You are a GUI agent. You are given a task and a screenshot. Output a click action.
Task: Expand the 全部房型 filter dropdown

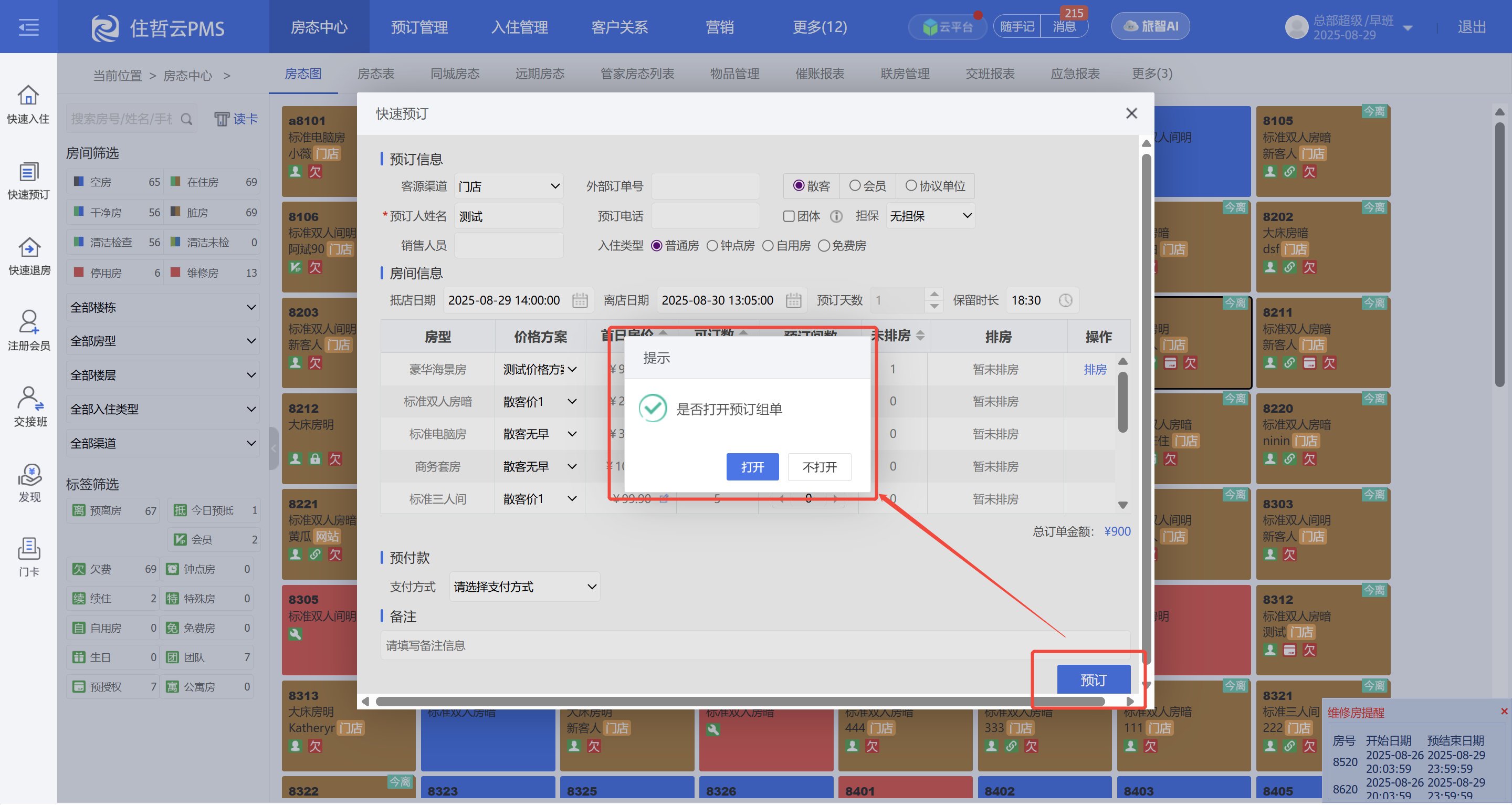(163, 341)
